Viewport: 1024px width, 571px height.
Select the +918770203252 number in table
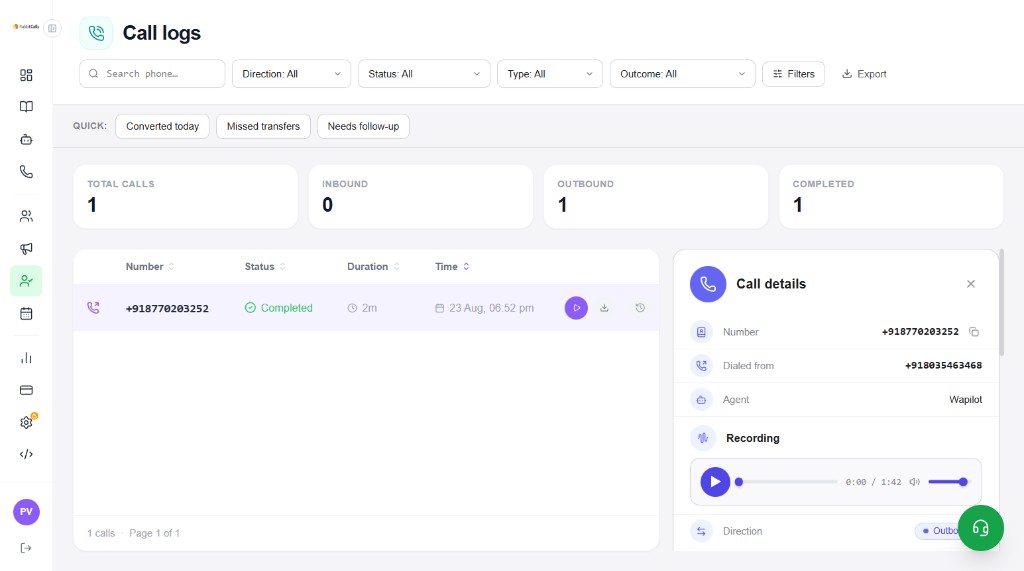(x=167, y=308)
